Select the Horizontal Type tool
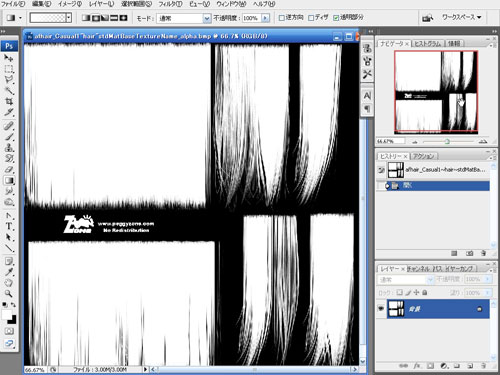 (9, 226)
